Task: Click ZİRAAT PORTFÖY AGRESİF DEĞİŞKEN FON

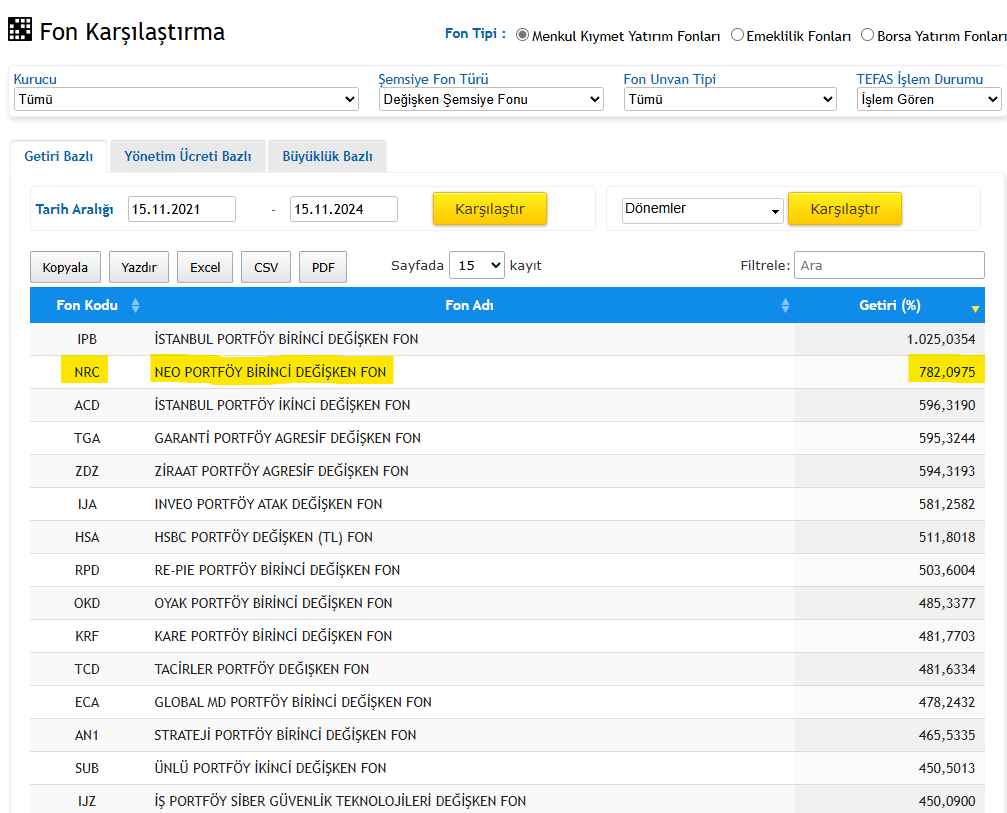Action: click(281, 471)
